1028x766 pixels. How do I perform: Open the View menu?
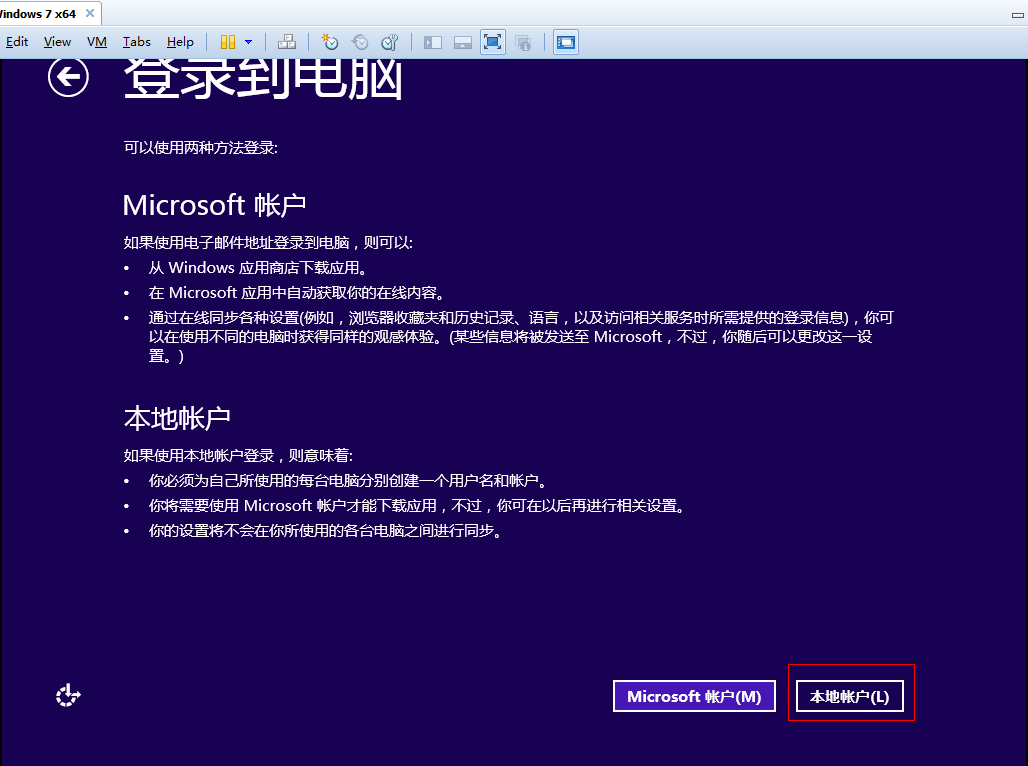tap(57, 42)
